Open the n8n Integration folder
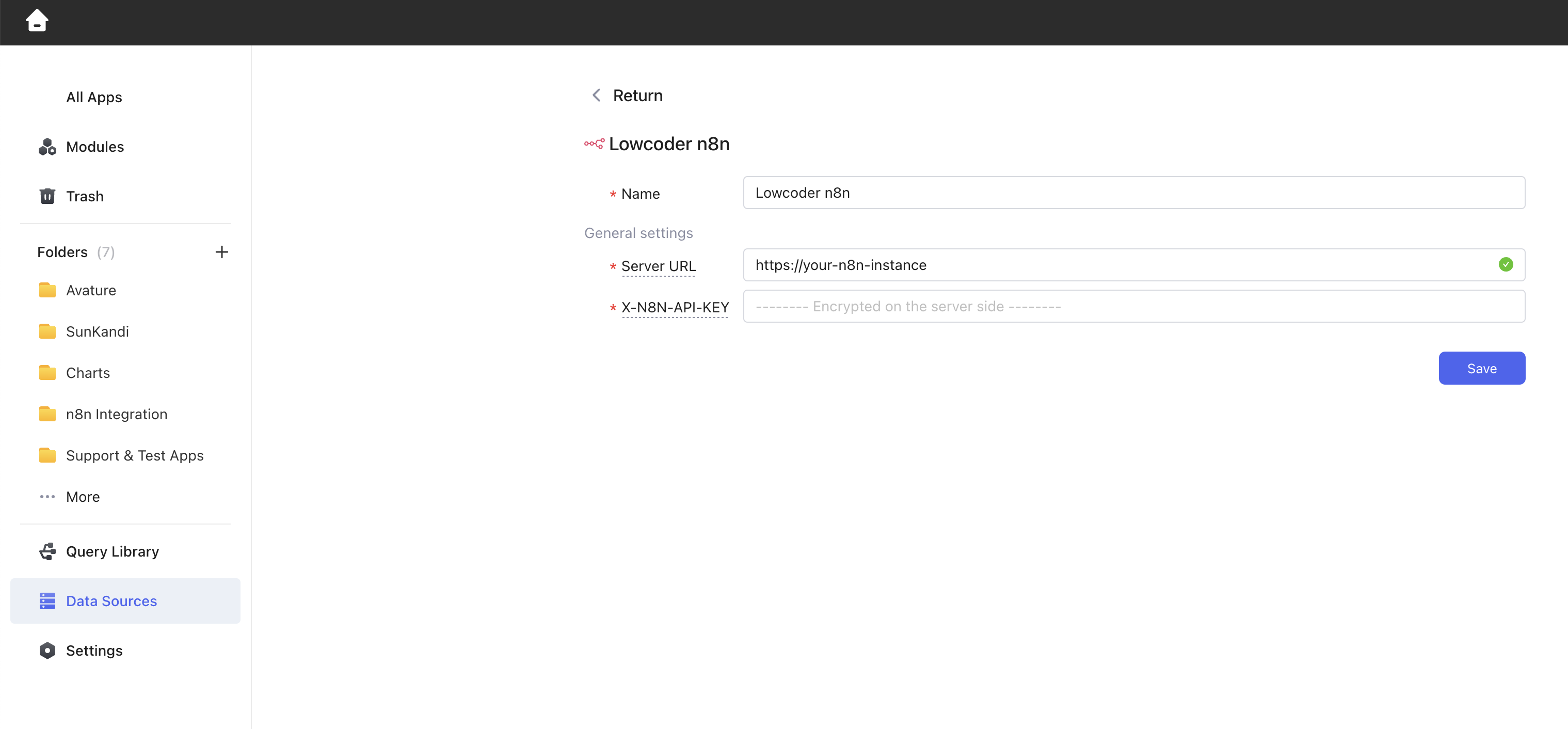 [116, 414]
